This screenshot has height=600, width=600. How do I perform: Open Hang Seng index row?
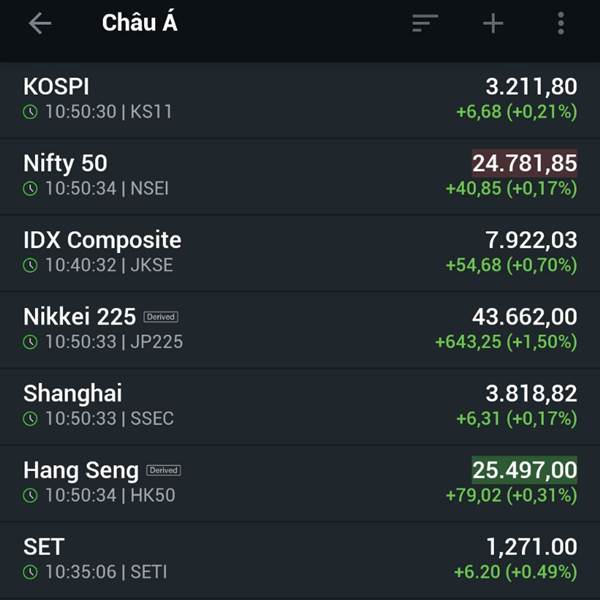tap(300, 483)
